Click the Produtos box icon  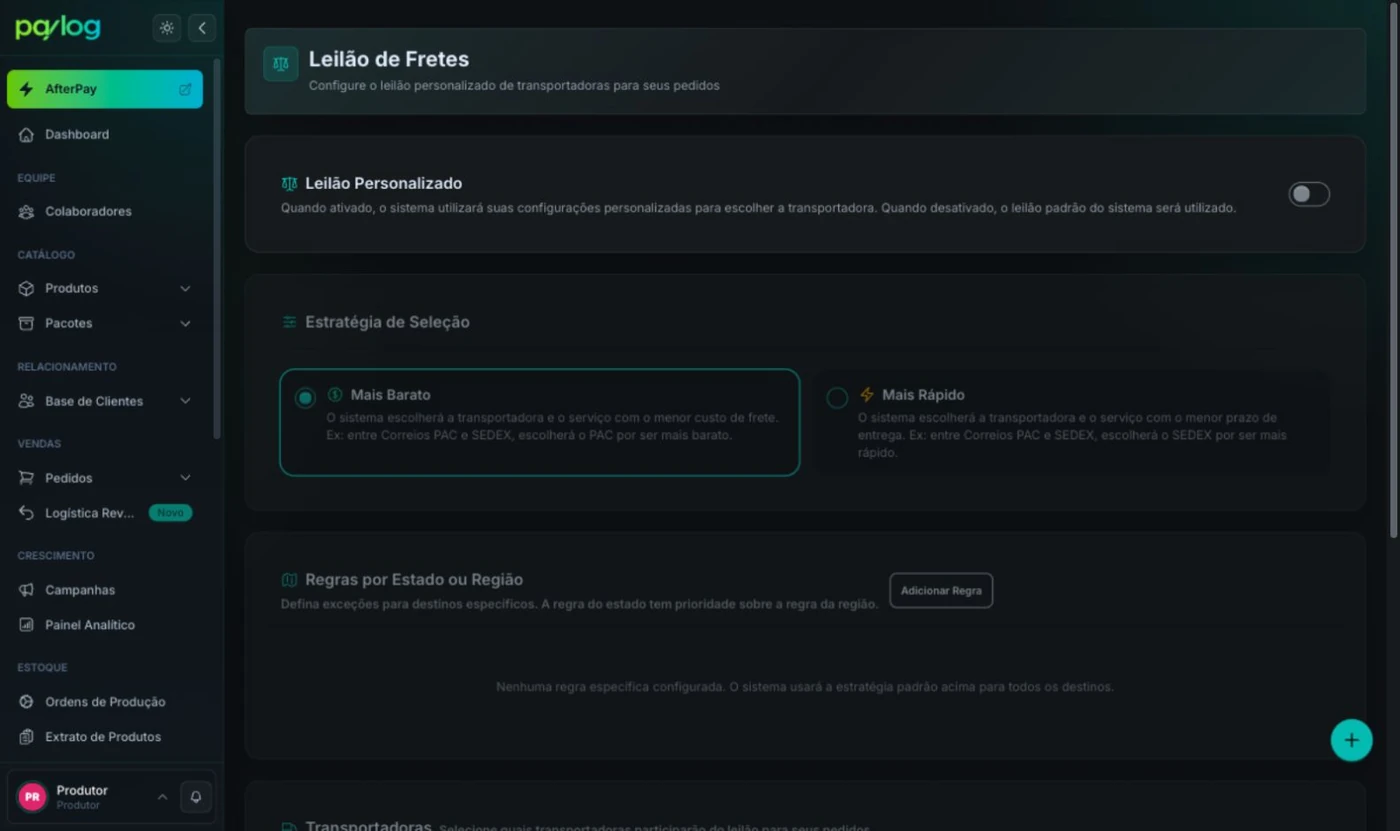(x=26, y=288)
